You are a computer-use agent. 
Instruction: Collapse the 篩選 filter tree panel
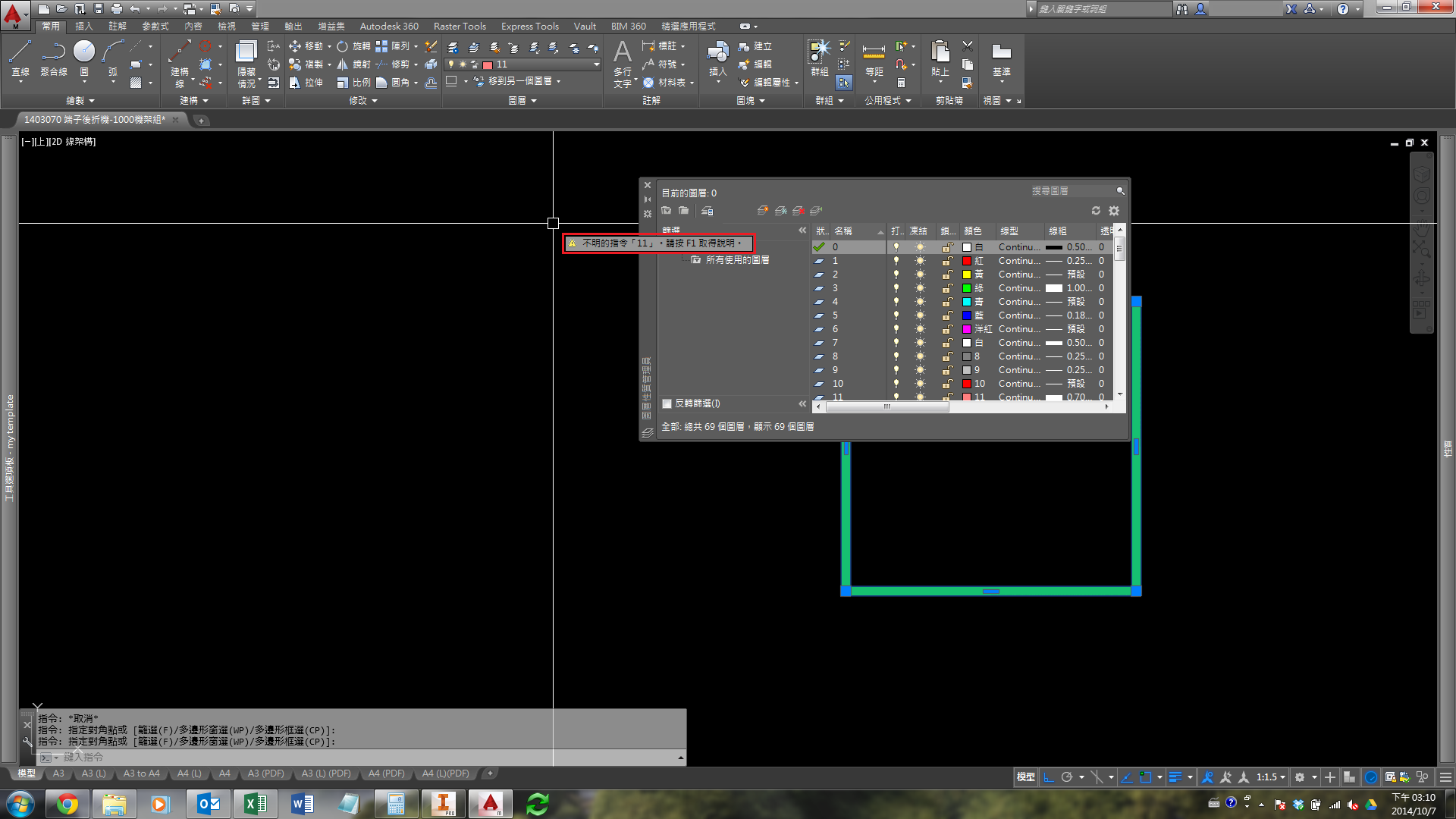click(x=802, y=231)
